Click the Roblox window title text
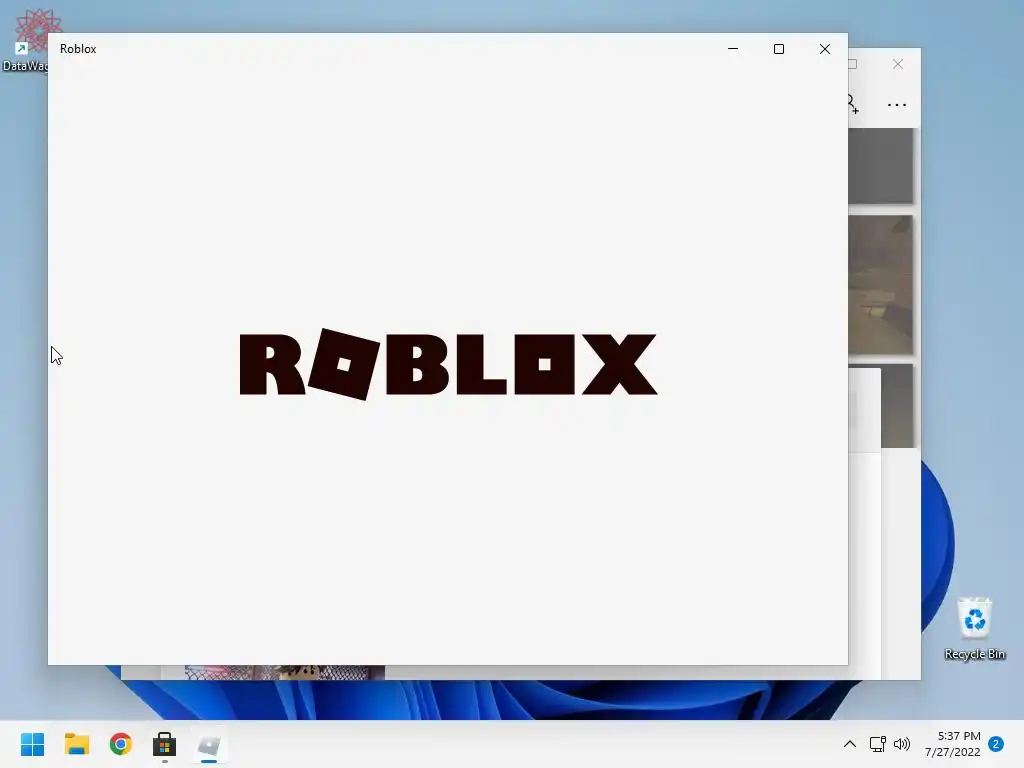Screen dimensions: 1024x768 78,49
